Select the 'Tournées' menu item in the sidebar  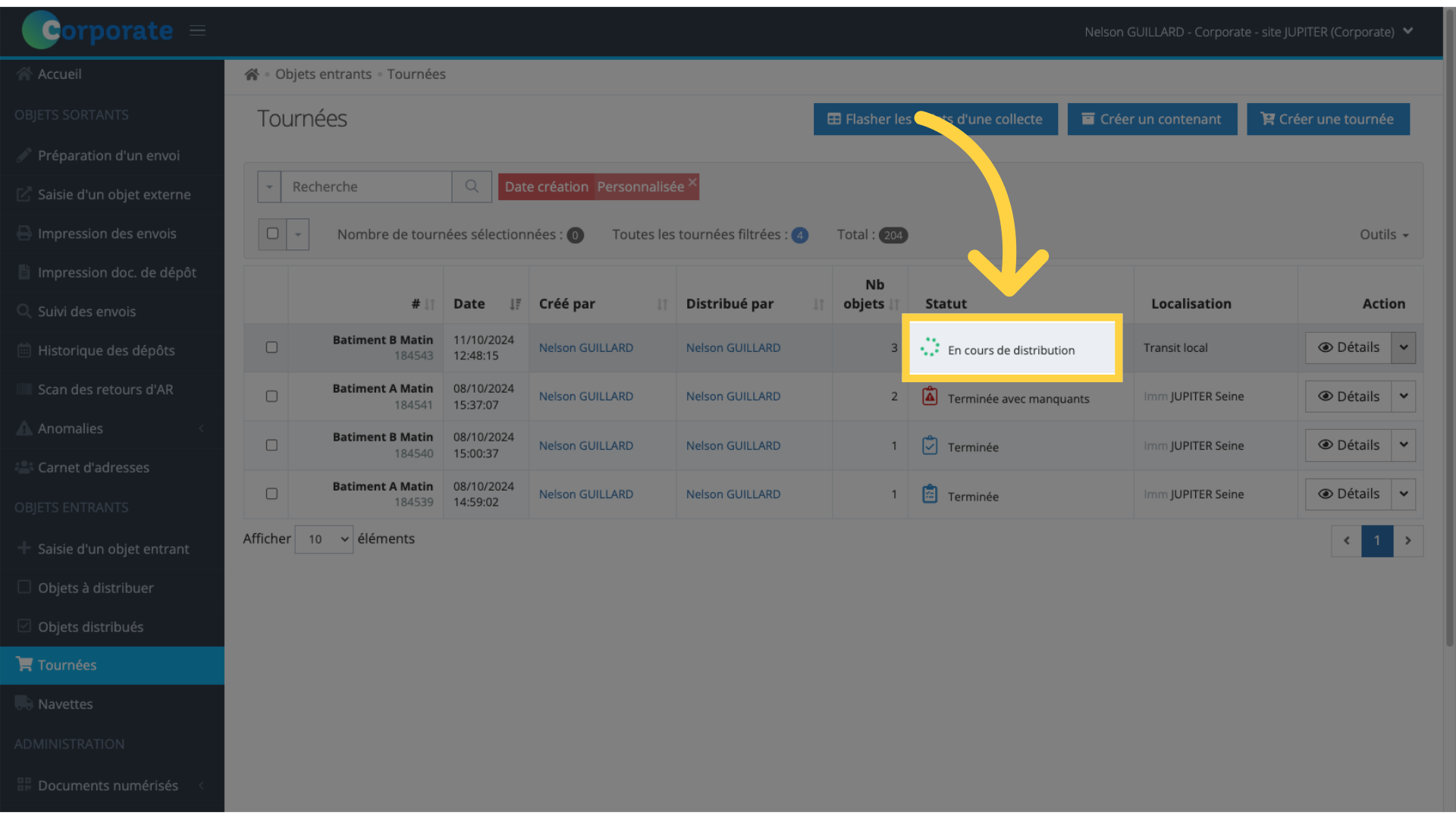pyautogui.click(x=112, y=665)
